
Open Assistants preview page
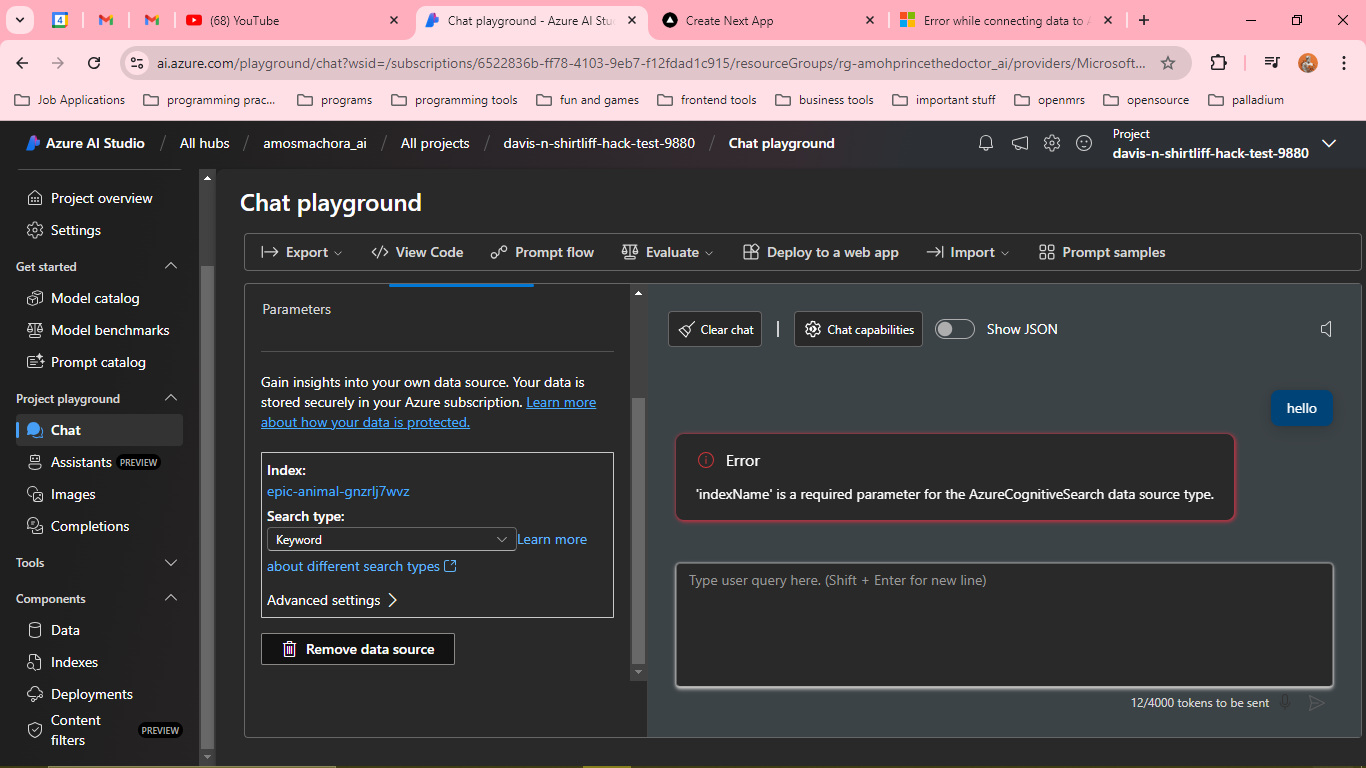99,462
